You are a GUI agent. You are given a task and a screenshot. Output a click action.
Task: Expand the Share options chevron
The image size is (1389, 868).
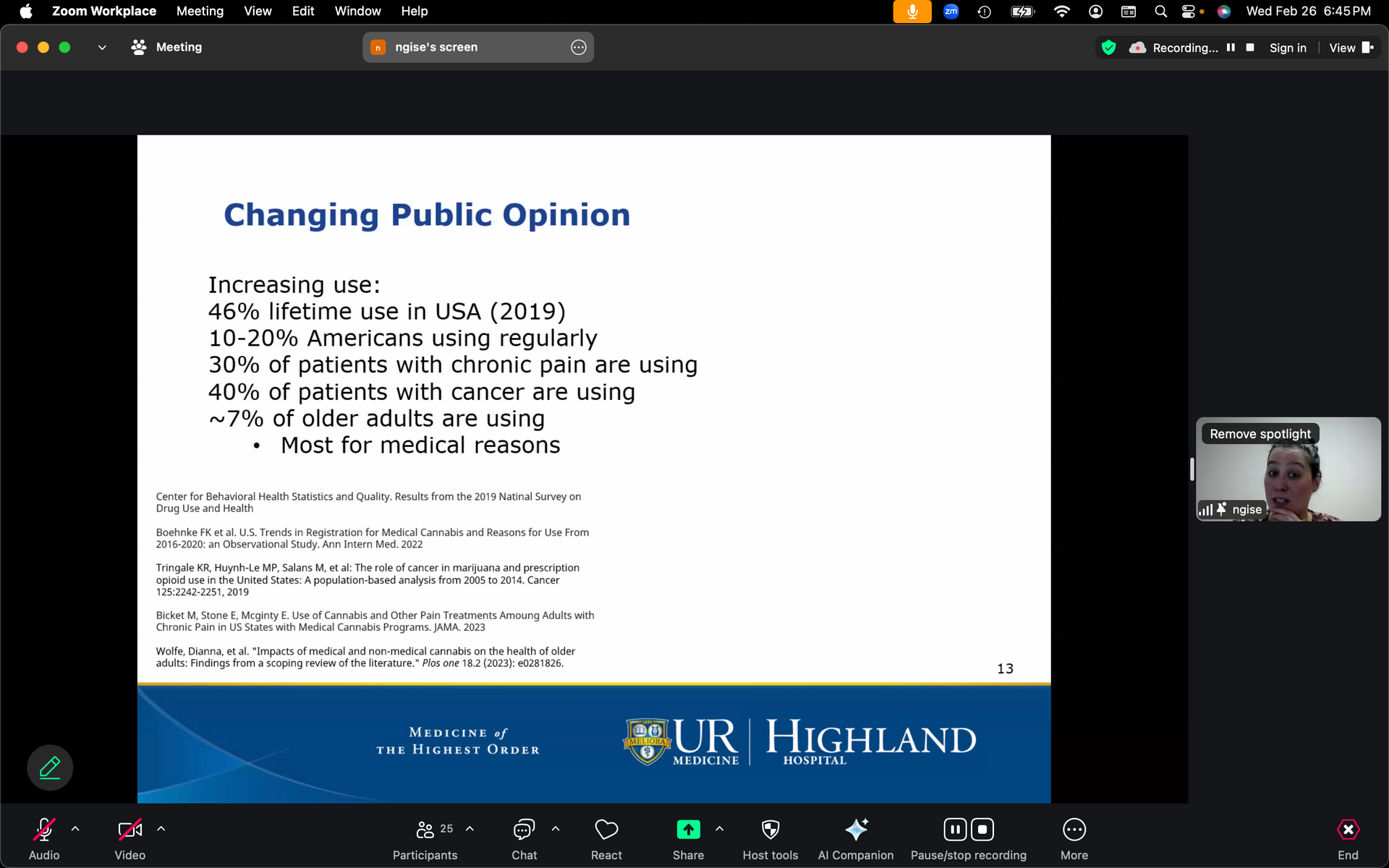tap(719, 829)
